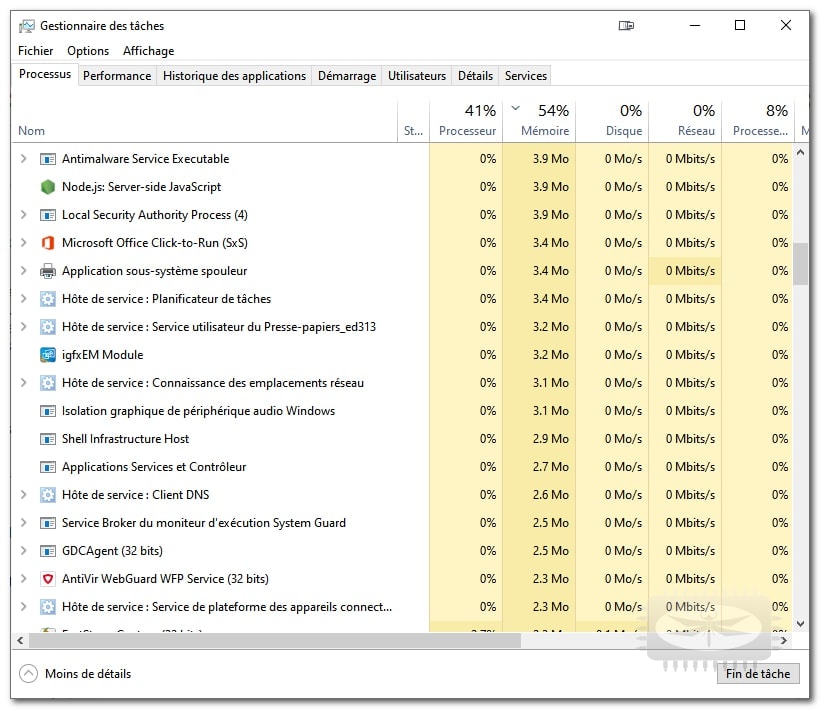The height and width of the screenshot is (710, 821).
Task: Click the Local Security Authority Process icon
Action: pos(48,215)
